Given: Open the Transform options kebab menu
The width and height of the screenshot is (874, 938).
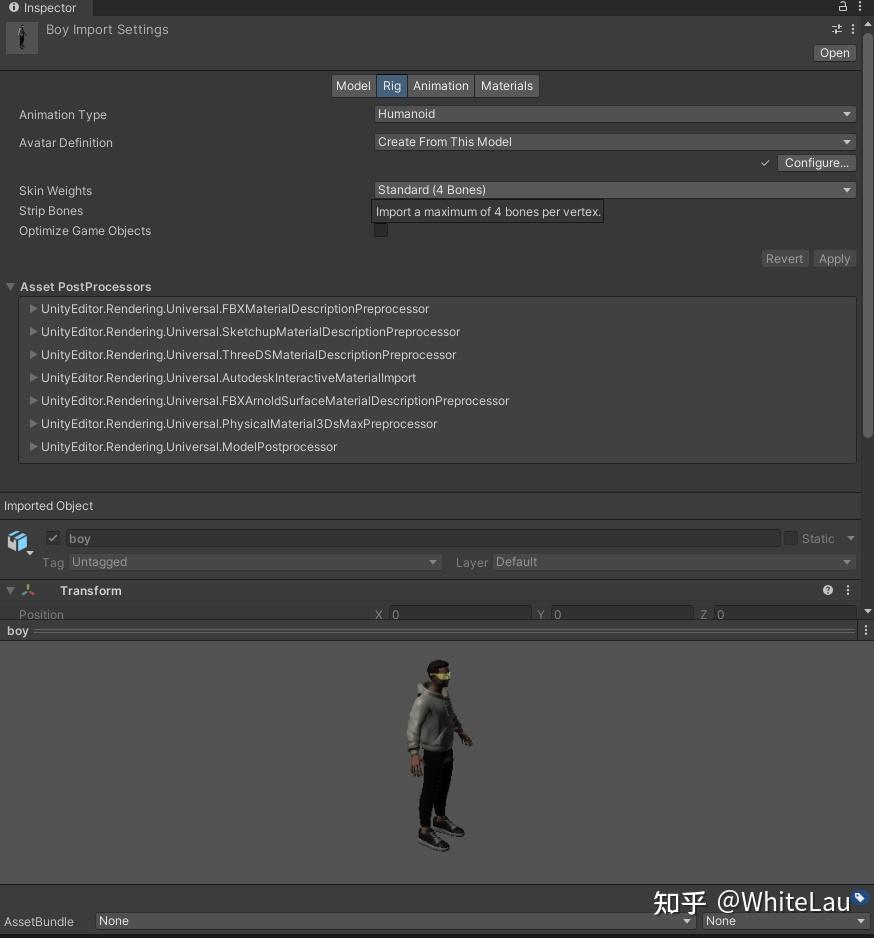Looking at the screenshot, I should 847,590.
